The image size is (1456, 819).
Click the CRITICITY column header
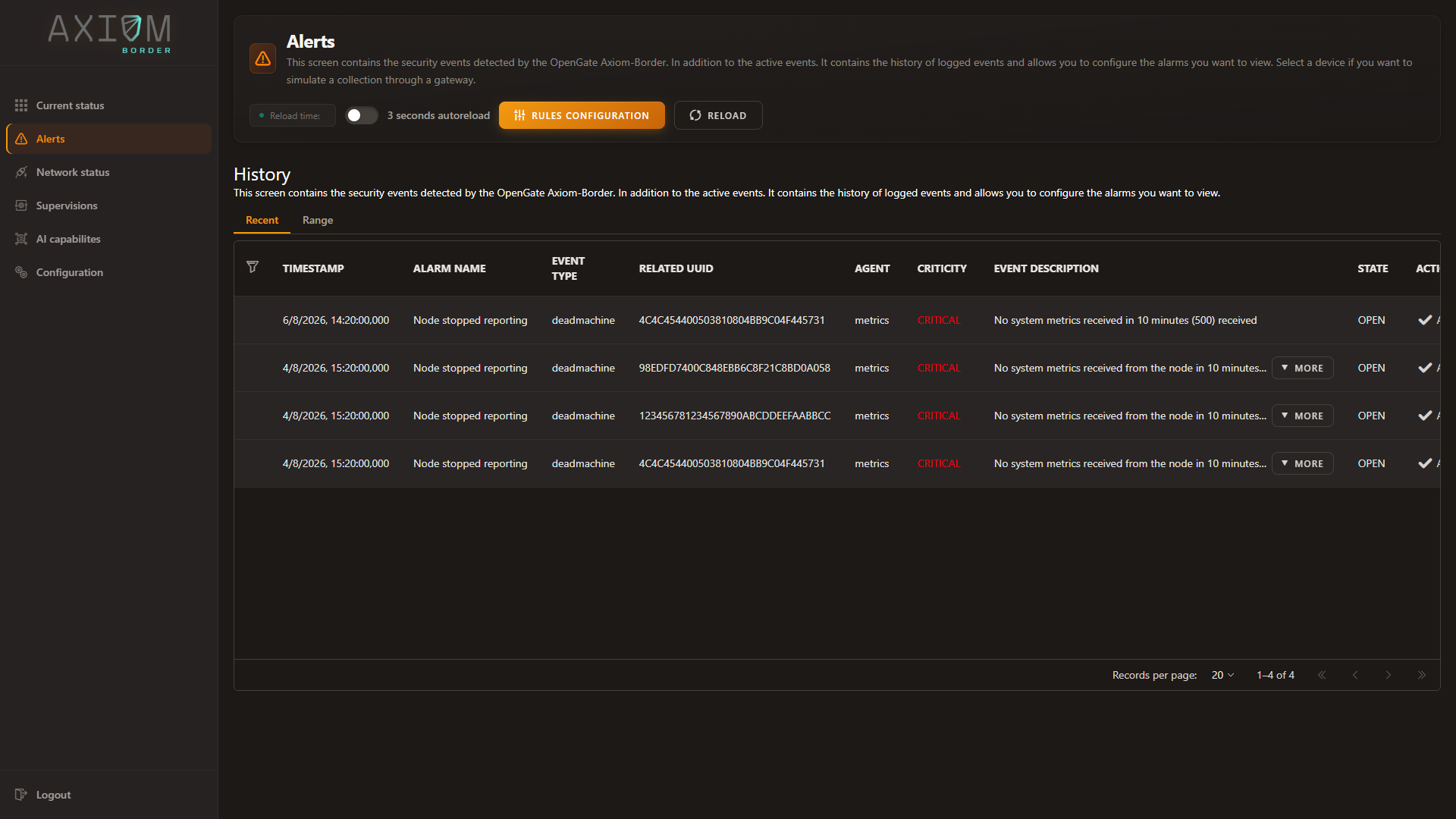(942, 268)
